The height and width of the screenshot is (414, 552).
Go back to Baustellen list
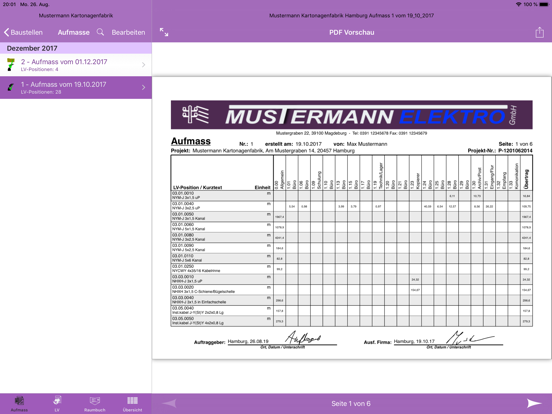click(23, 32)
